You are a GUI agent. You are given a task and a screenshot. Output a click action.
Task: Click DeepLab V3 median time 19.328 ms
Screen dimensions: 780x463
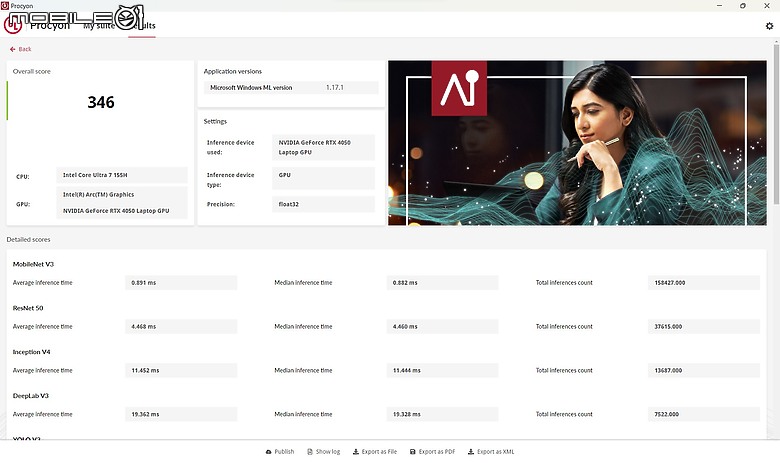(442, 414)
